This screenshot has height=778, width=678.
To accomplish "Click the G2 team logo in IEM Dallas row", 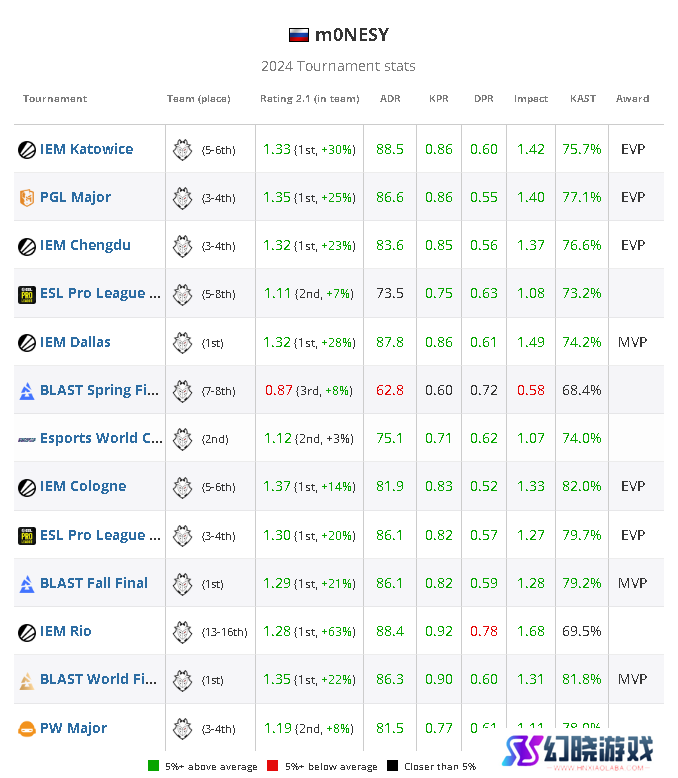I will pyautogui.click(x=182, y=342).
